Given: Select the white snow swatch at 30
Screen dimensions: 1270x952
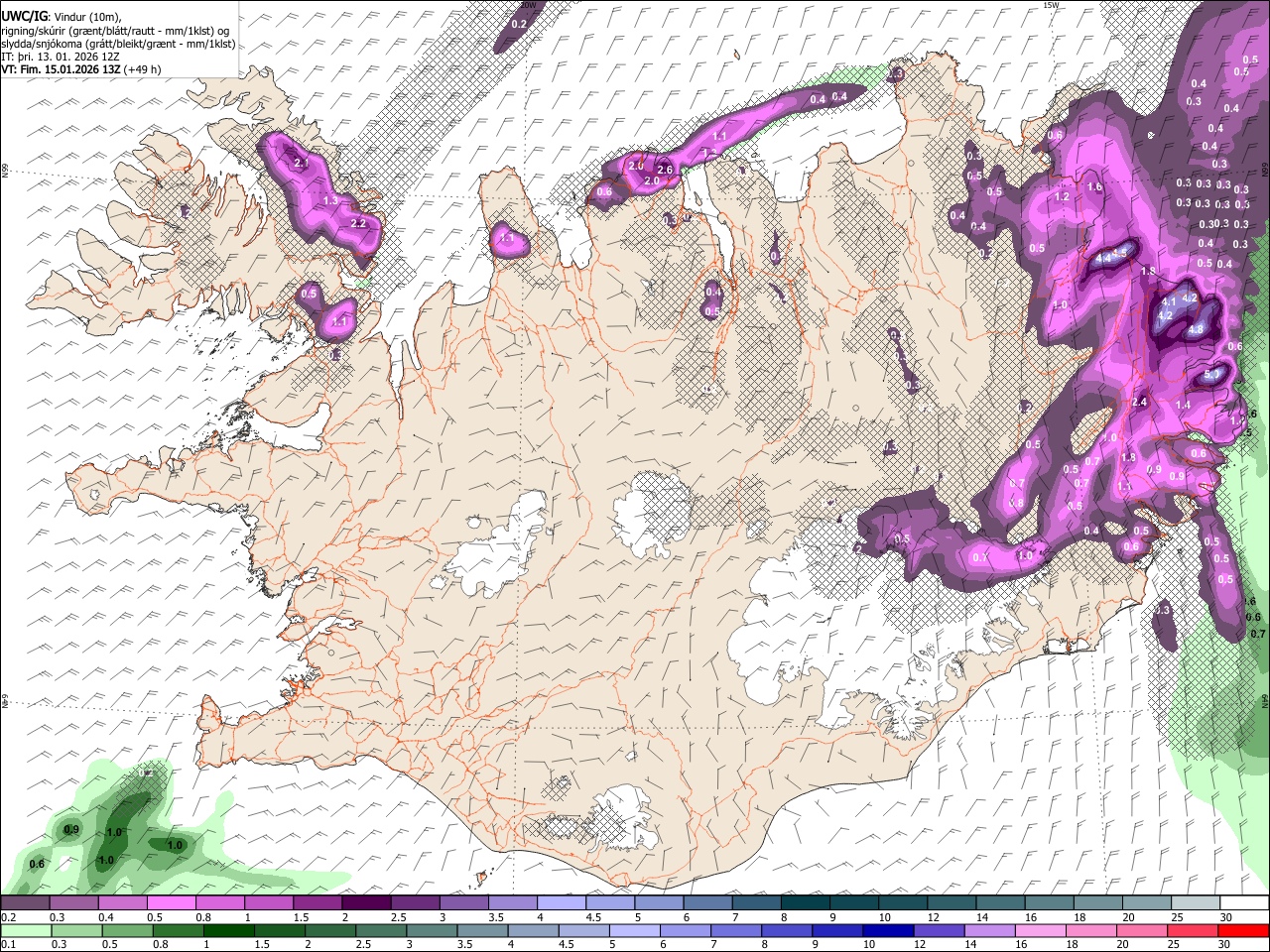Looking at the screenshot, I should coord(1243,903).
